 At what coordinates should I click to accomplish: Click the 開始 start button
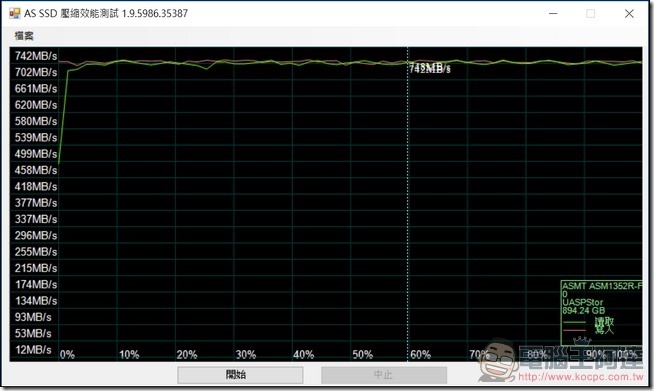click(x=240, y=374)
